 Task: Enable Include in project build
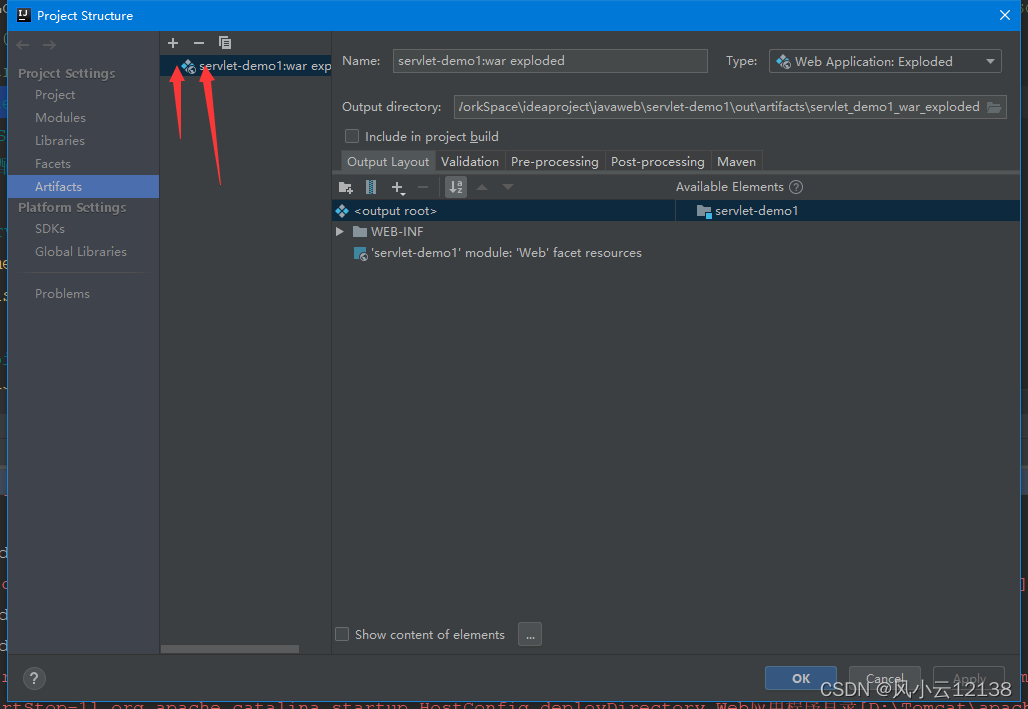[352, 136]
